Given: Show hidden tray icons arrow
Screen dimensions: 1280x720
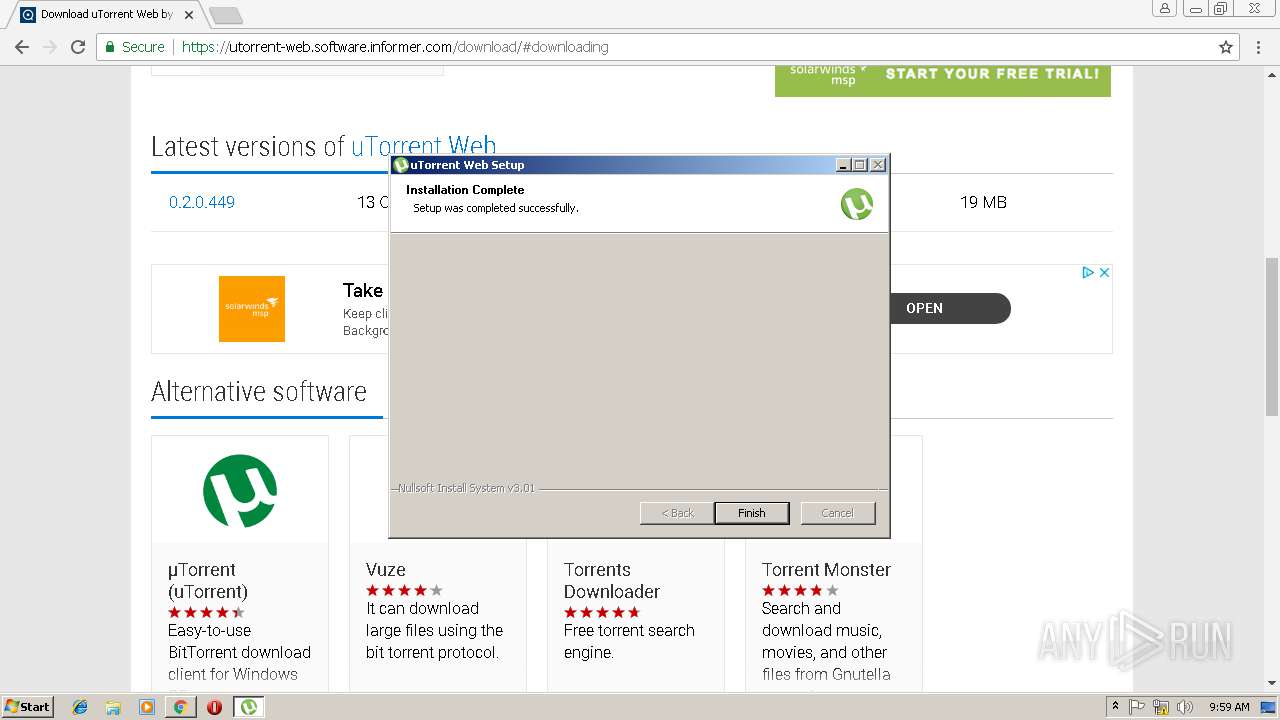Looking at the screenshot, I should click(x=1115, y=707).
